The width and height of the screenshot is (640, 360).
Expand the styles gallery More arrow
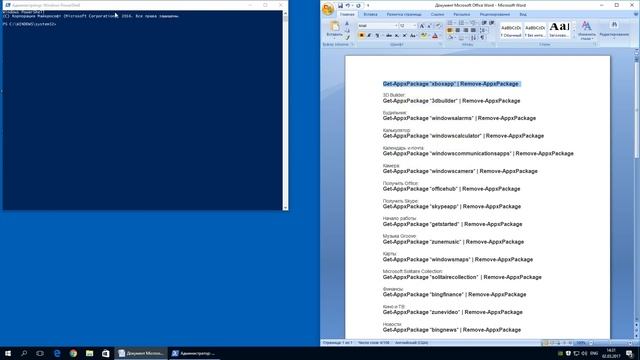[574, 37]
